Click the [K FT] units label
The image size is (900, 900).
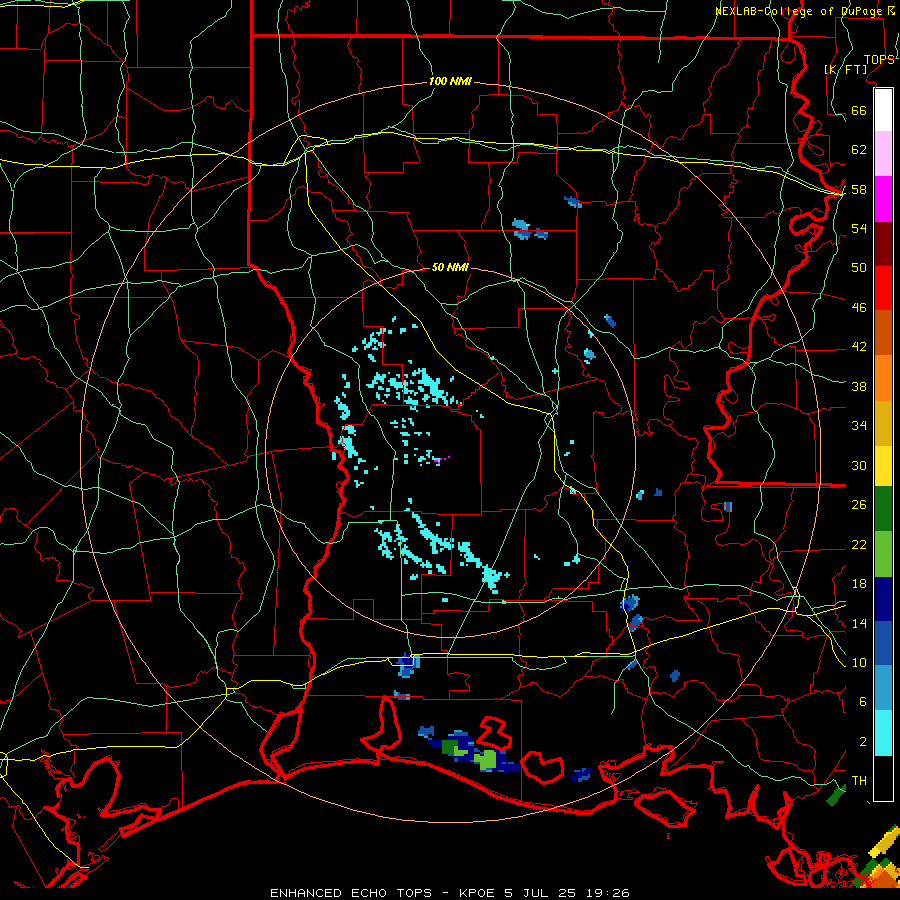[845, 69]
